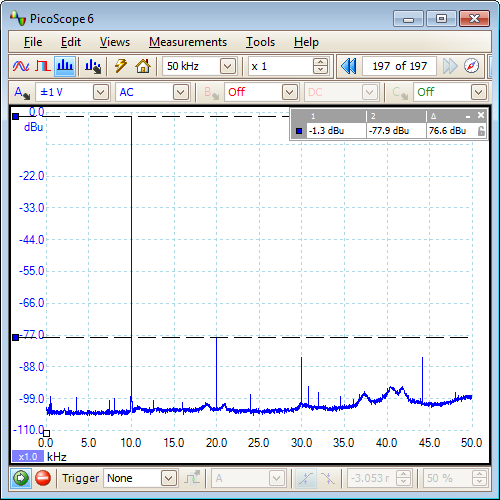Switch to Scope mode icon
The image size is (500, 500).
(x=21, y=66)
